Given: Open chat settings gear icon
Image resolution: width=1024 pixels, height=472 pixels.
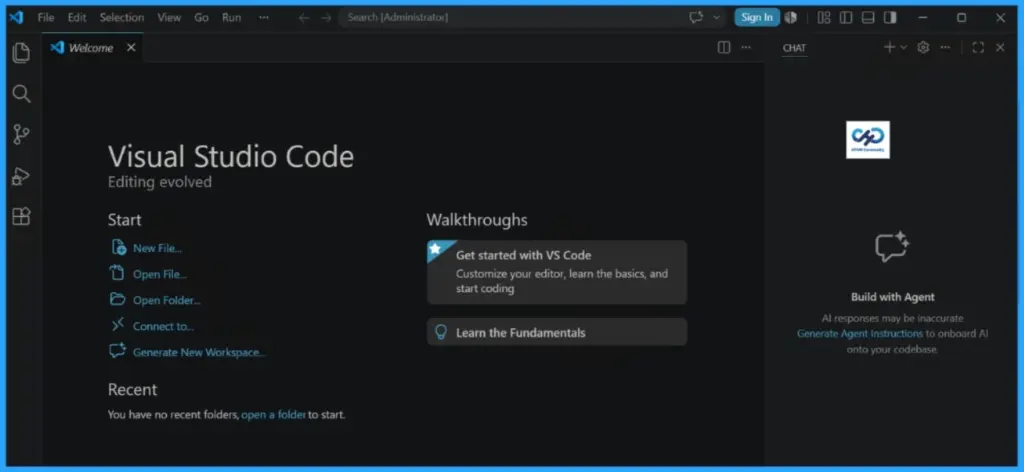Looking at the screenshot, I should (x=923, y=48).
